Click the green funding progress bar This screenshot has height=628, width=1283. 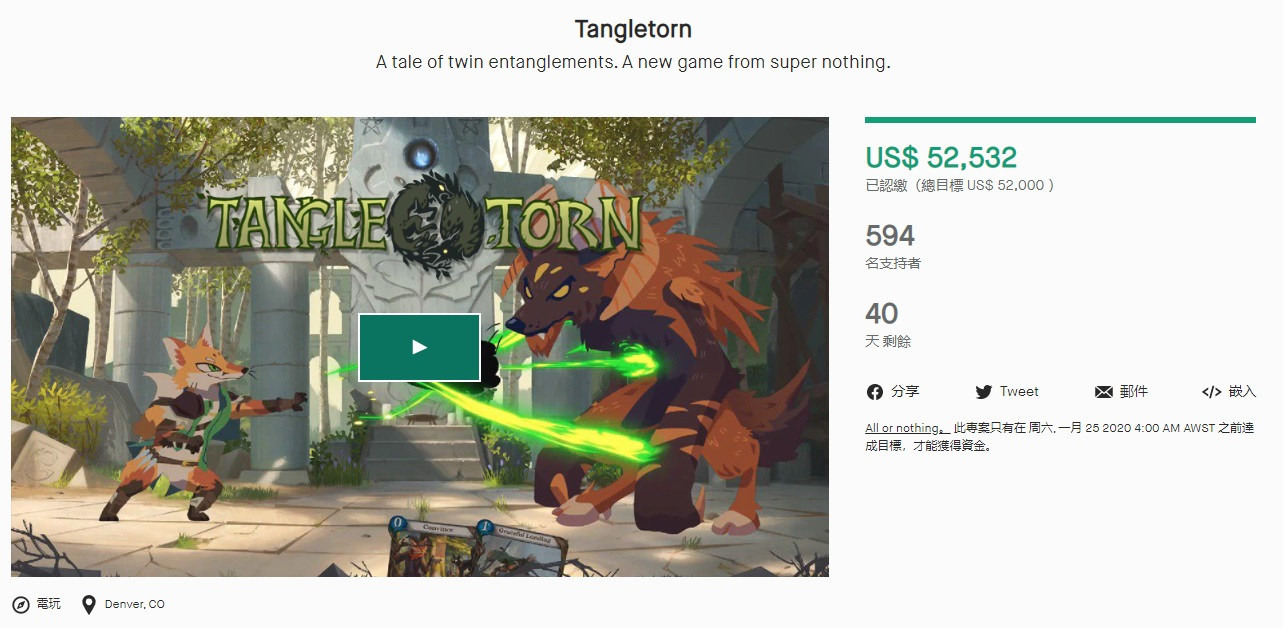click(1060, 120)
